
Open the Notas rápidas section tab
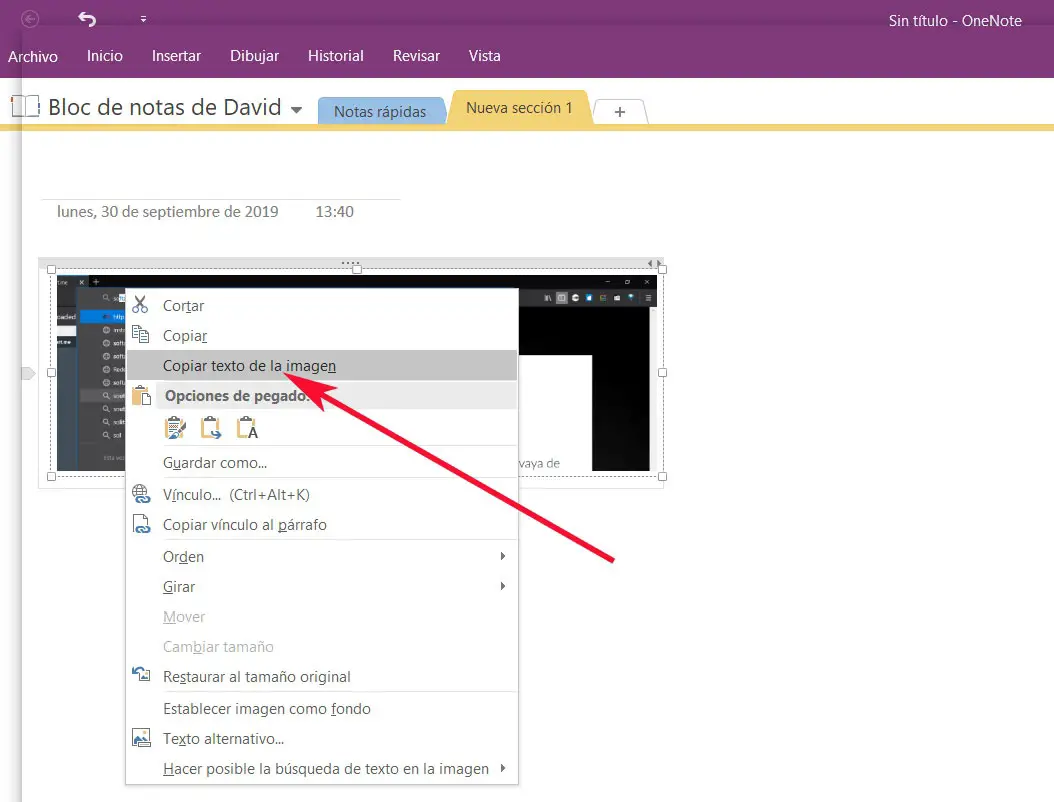pos(380,112)
